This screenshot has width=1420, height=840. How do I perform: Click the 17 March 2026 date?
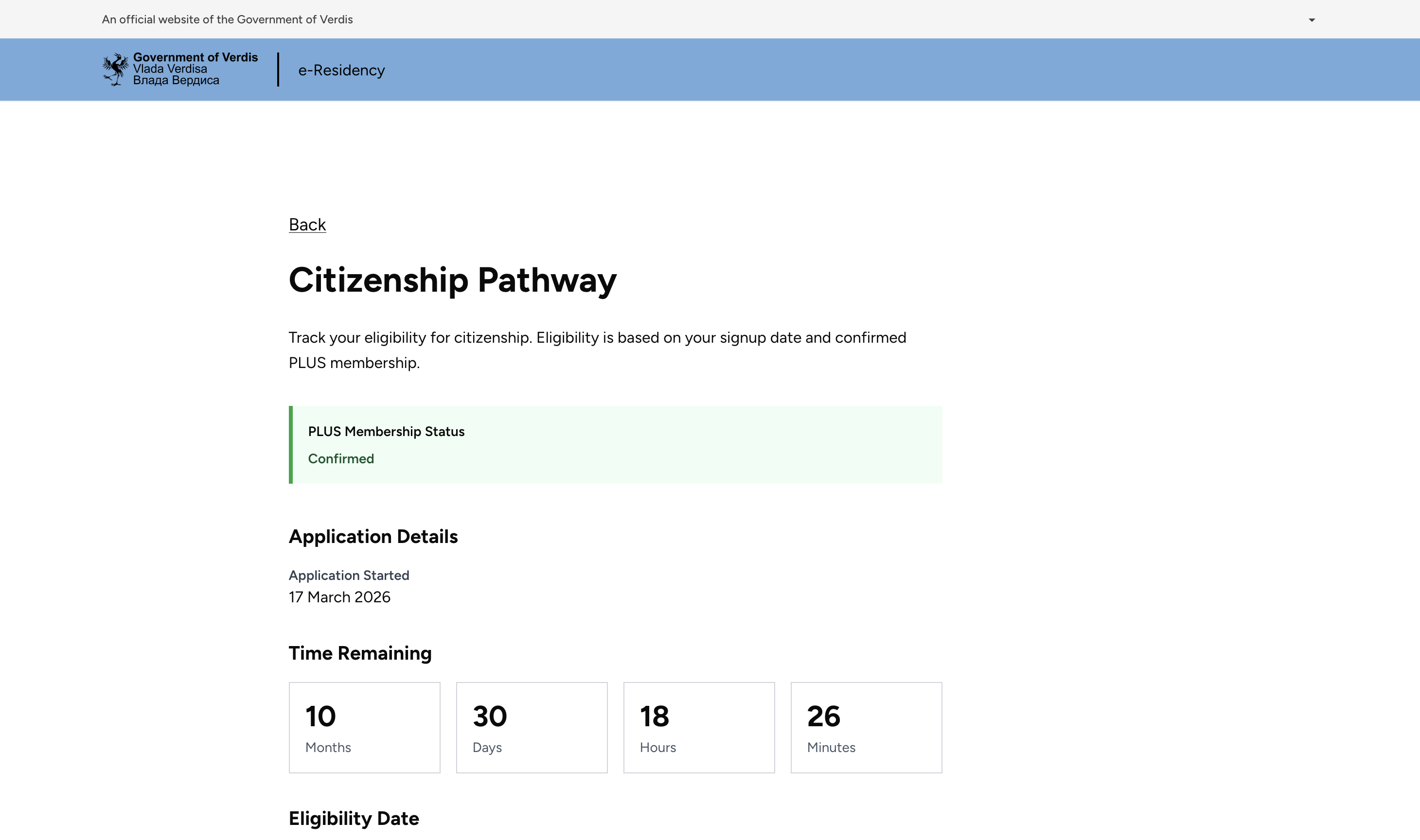coord(339,596)
